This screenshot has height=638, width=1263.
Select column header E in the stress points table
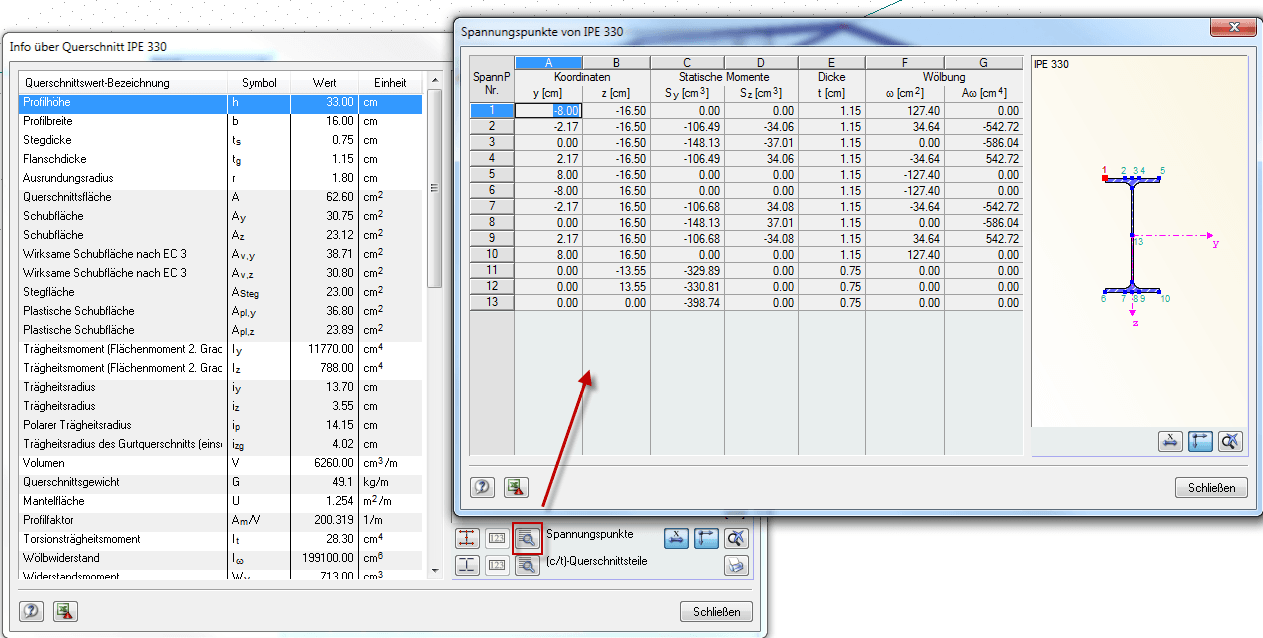[x=832, y=63]
